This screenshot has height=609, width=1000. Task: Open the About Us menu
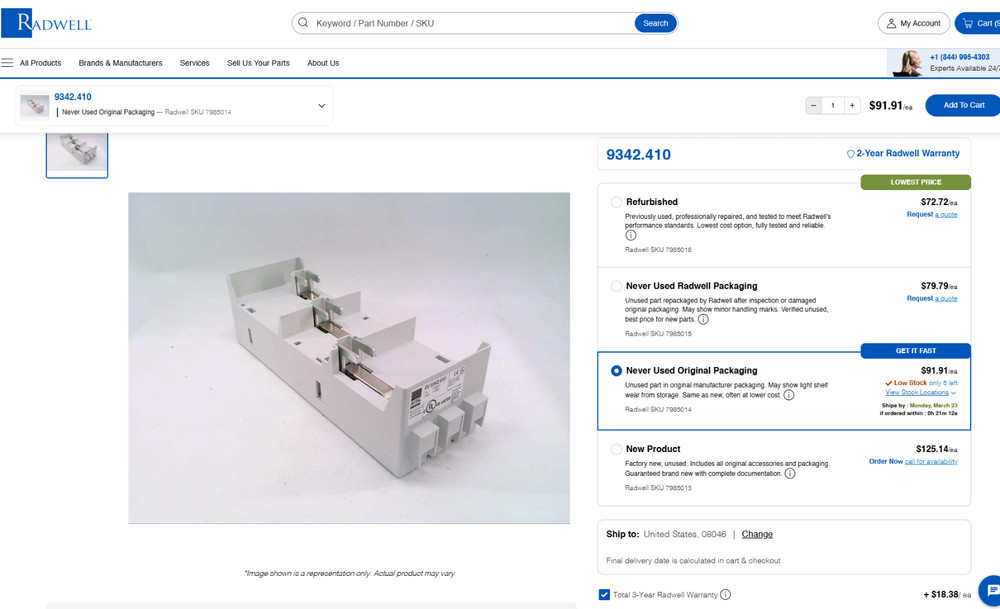pos(323,63)
